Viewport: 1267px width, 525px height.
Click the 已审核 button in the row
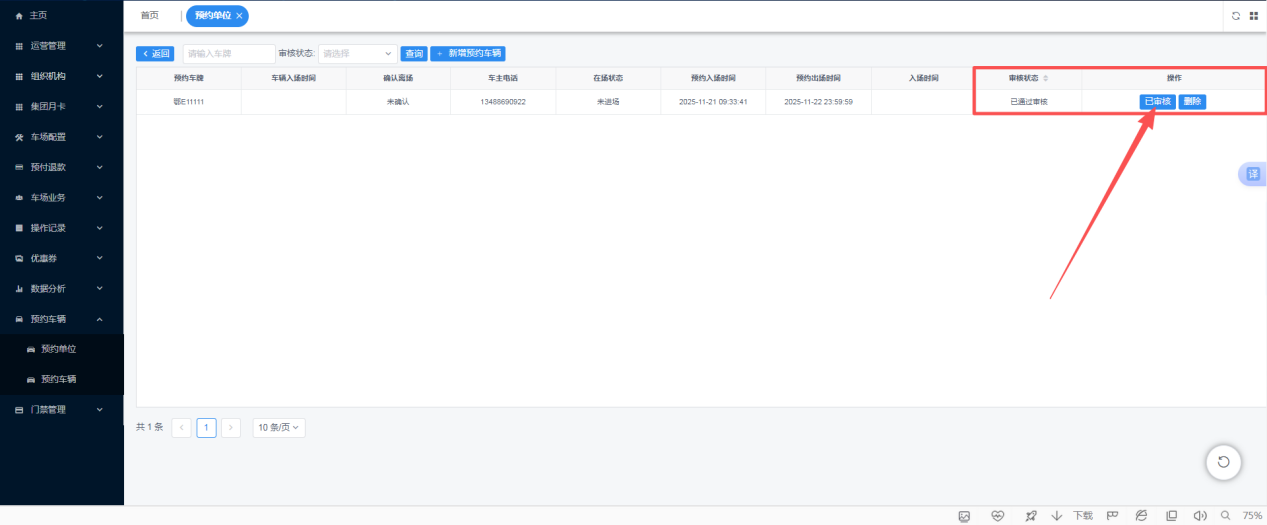click(x=1158, y=102)
